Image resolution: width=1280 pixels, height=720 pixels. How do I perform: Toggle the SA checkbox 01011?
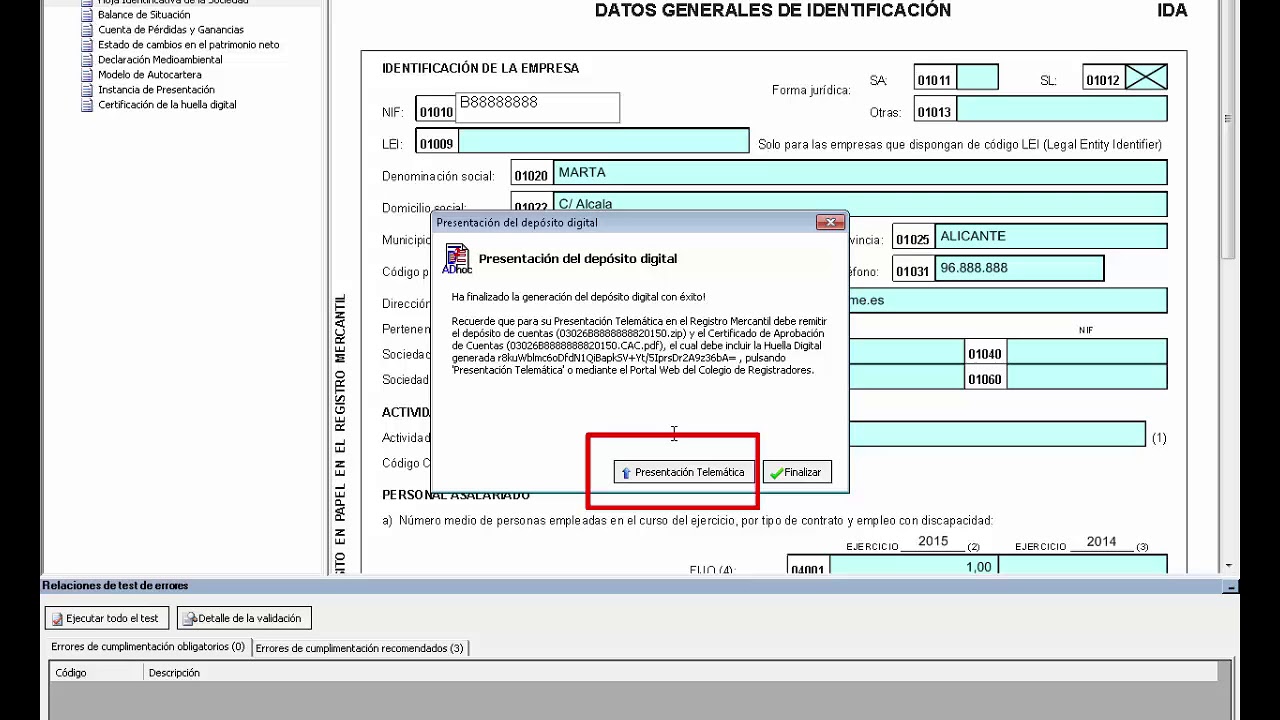pos(977,77)
